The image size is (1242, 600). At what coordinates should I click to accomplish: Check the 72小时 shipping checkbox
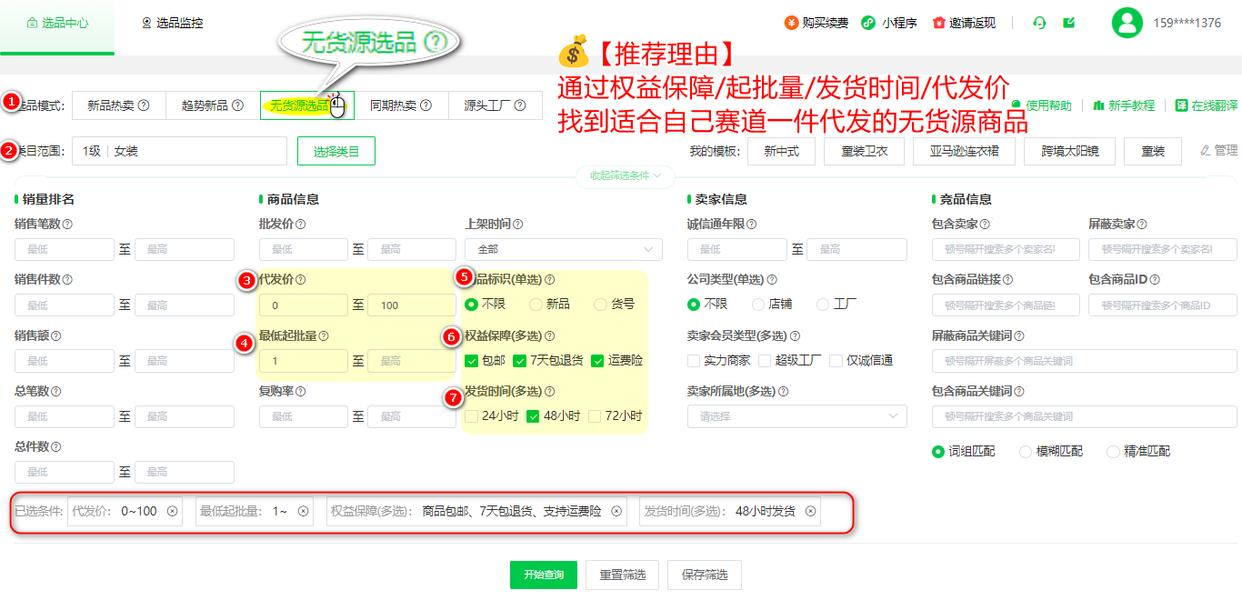point(595,416)
